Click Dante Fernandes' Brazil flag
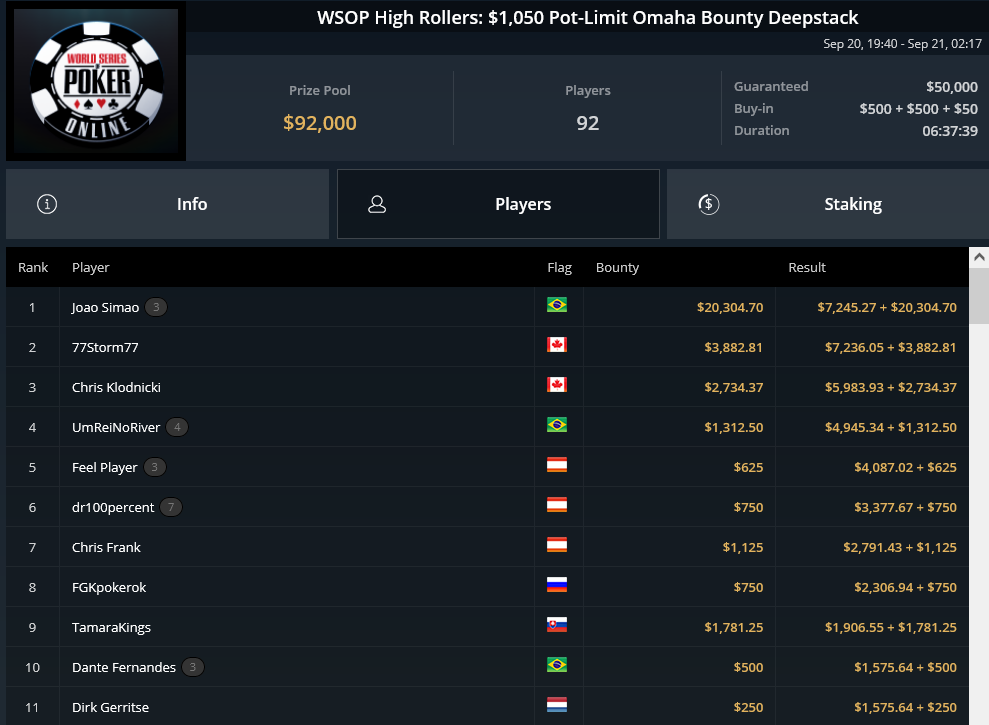The image size is (989, 725). 557,664
